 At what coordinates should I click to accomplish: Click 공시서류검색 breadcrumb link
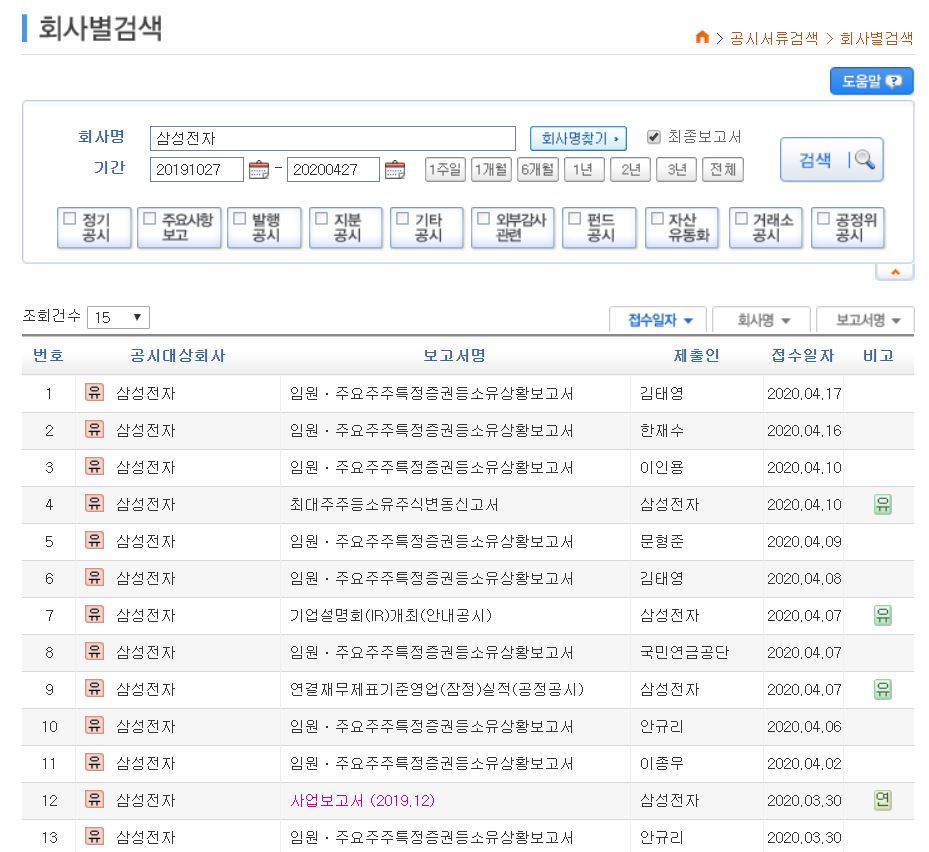coord(774,39)
